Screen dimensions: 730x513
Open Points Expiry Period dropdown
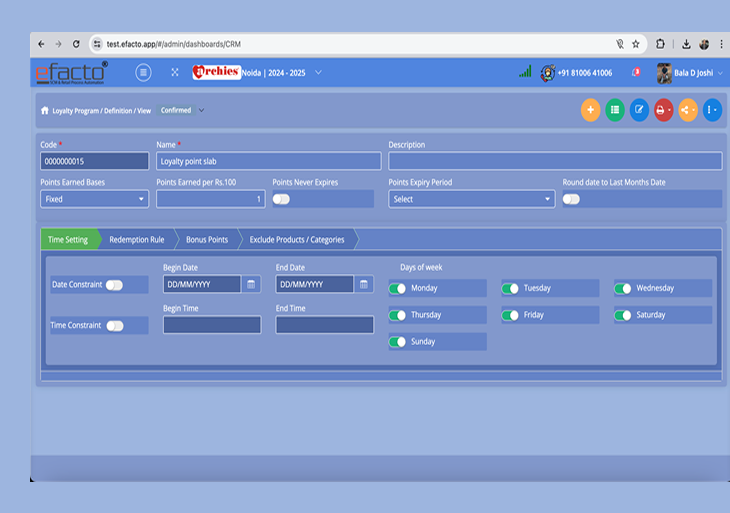[x=472, y=199]
